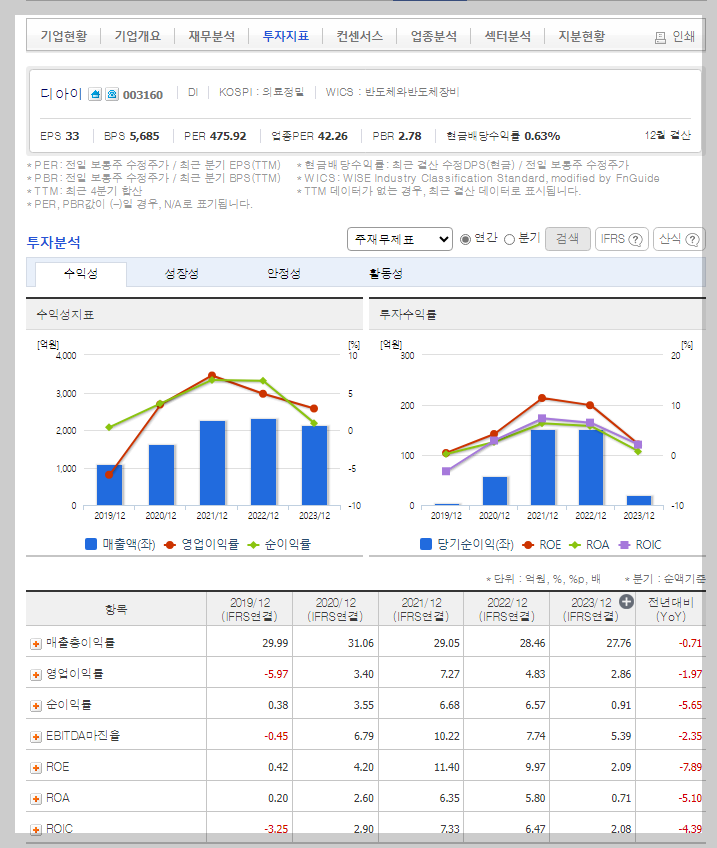Screen dimensions: 717x848
Task: Open the 지분현황 menu tab
Action: 582,36
